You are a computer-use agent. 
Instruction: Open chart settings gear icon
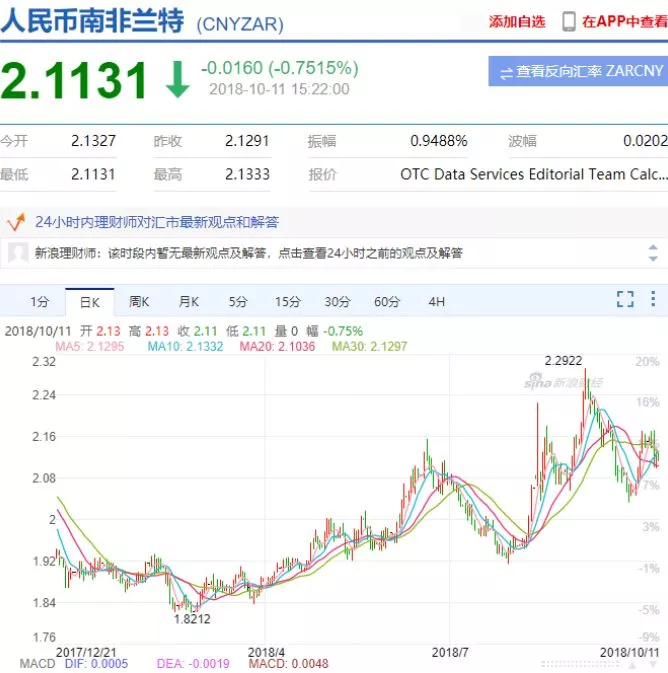(x=653, y=299)
